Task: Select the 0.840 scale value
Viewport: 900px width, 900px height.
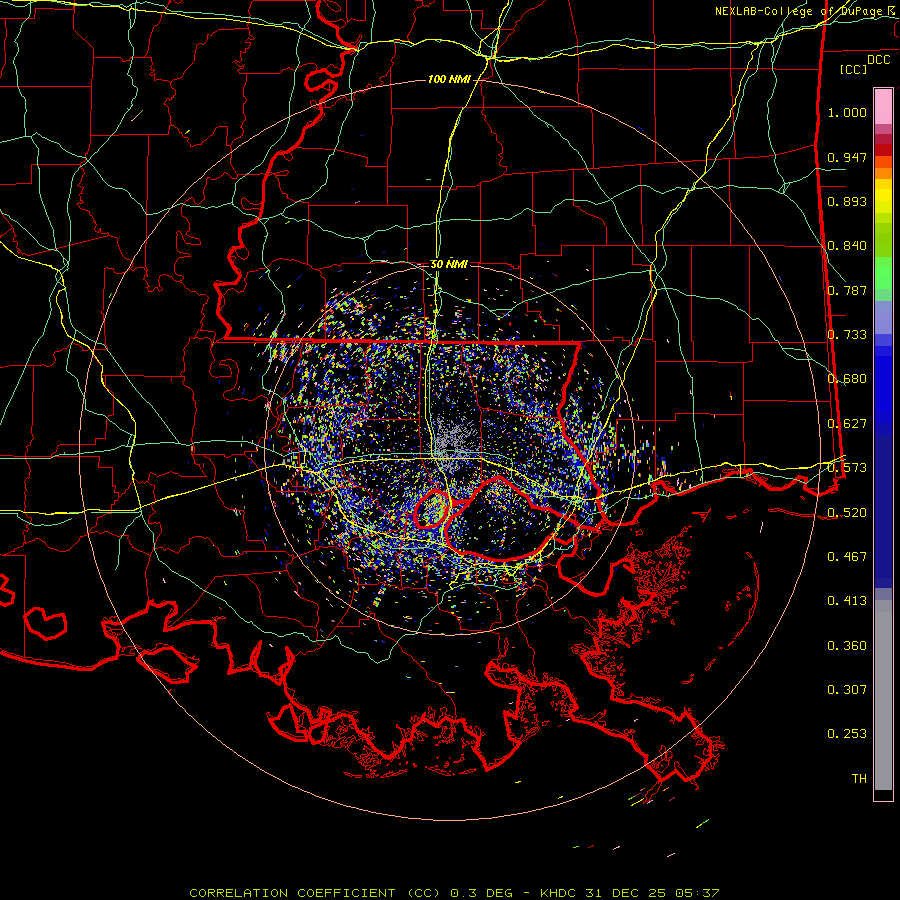Action: [x=847, y=246]
